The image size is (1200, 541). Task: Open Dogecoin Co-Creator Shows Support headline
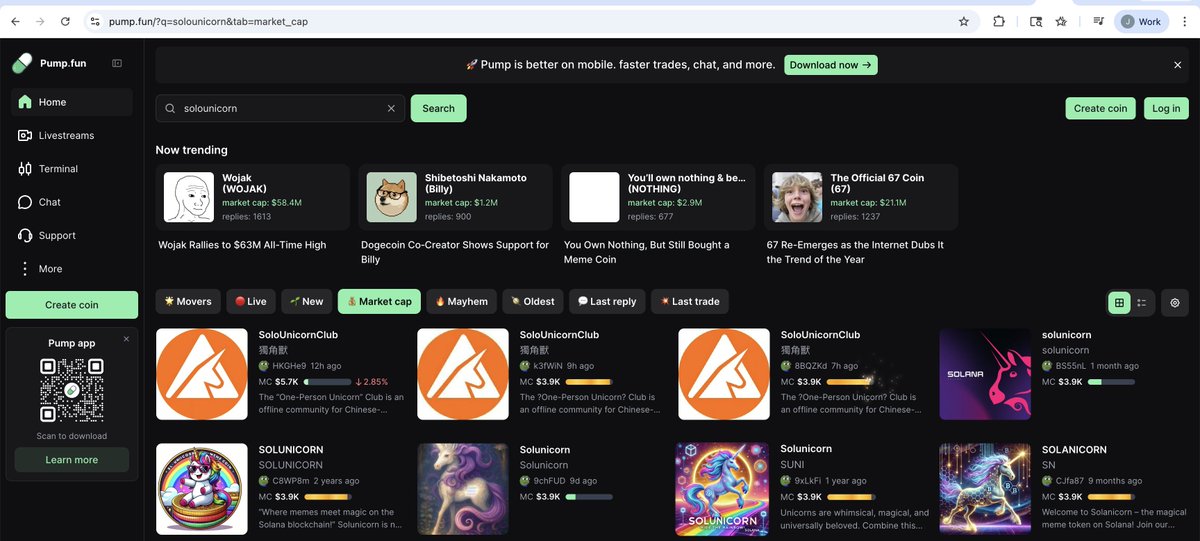(x=455, y=252)
